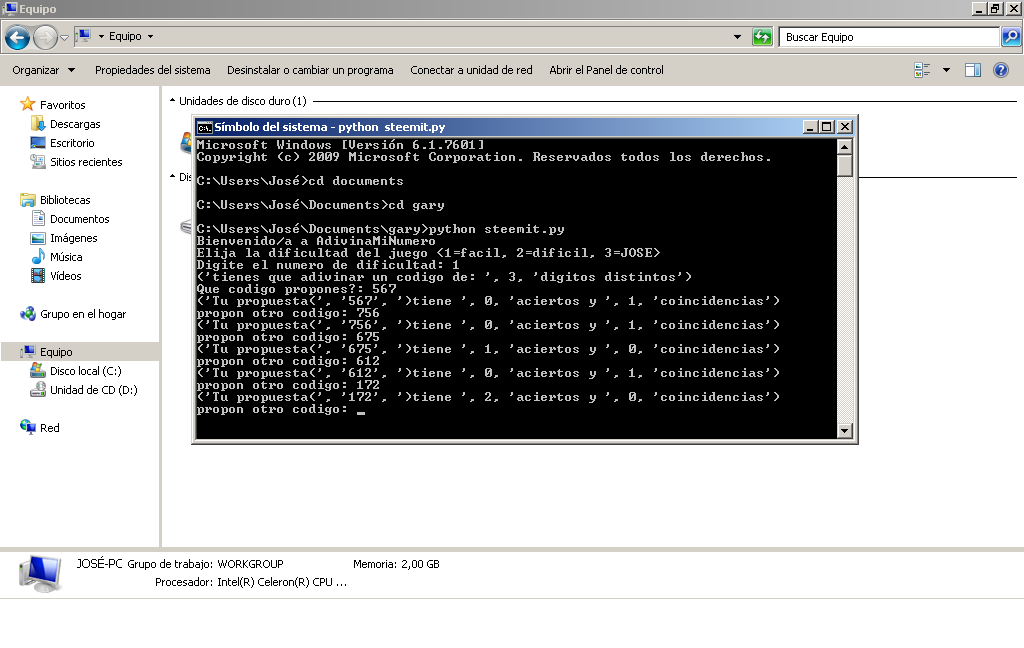Close the Símbolo del sistema window

pos(844,127)
